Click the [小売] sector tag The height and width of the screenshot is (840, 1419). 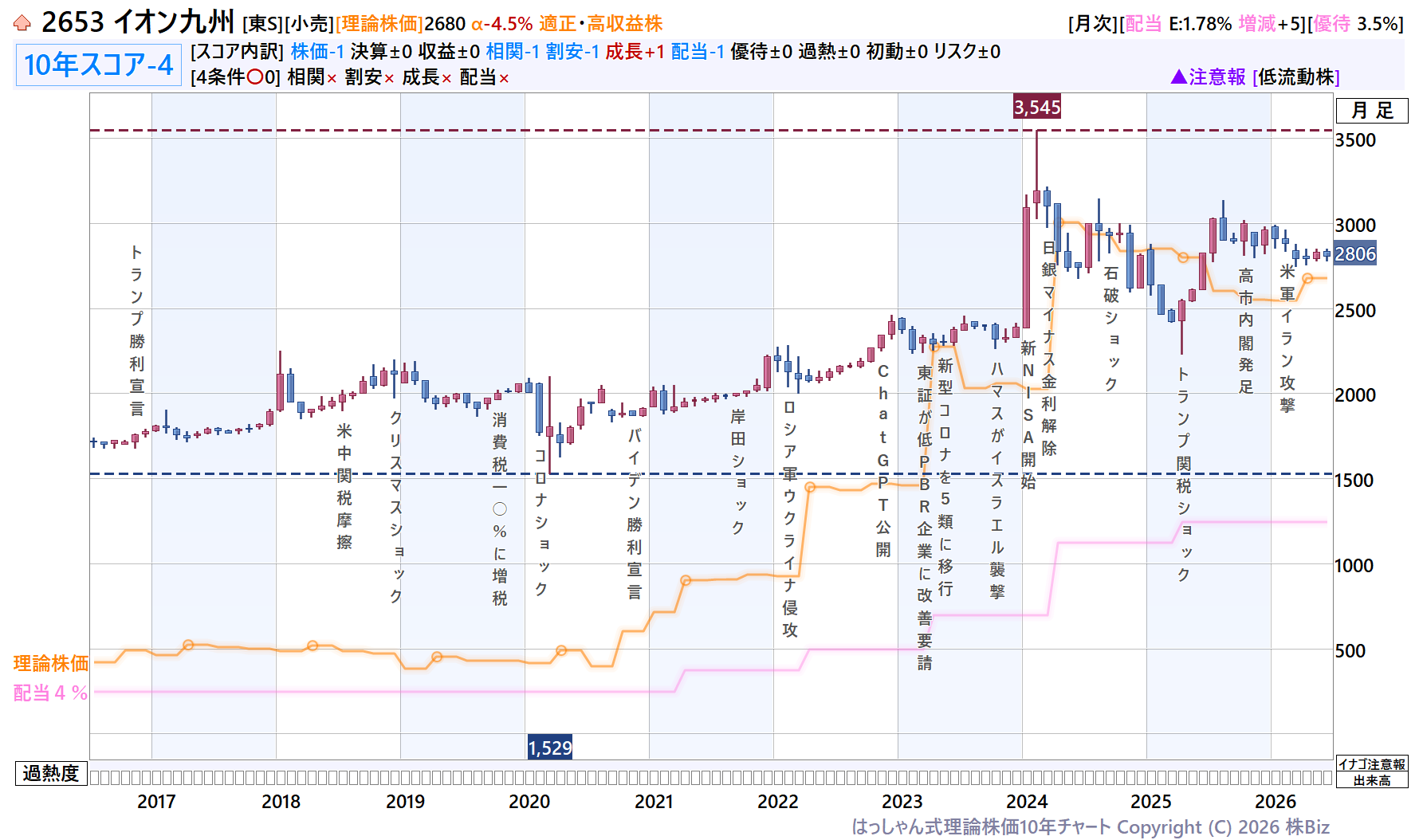point(309,24)
